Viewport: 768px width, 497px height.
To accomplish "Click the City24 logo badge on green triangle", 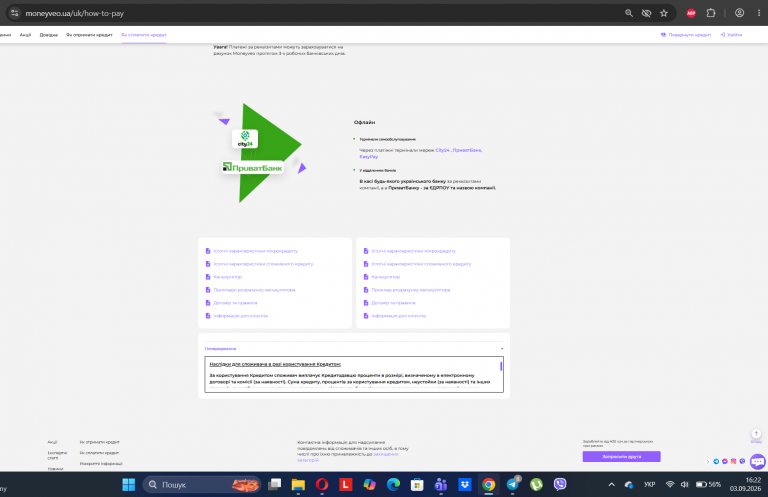I will coord(245,139).
